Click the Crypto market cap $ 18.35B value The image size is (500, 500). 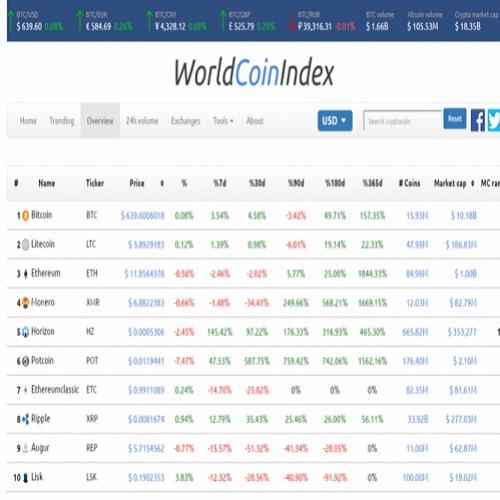click(468, 26)
